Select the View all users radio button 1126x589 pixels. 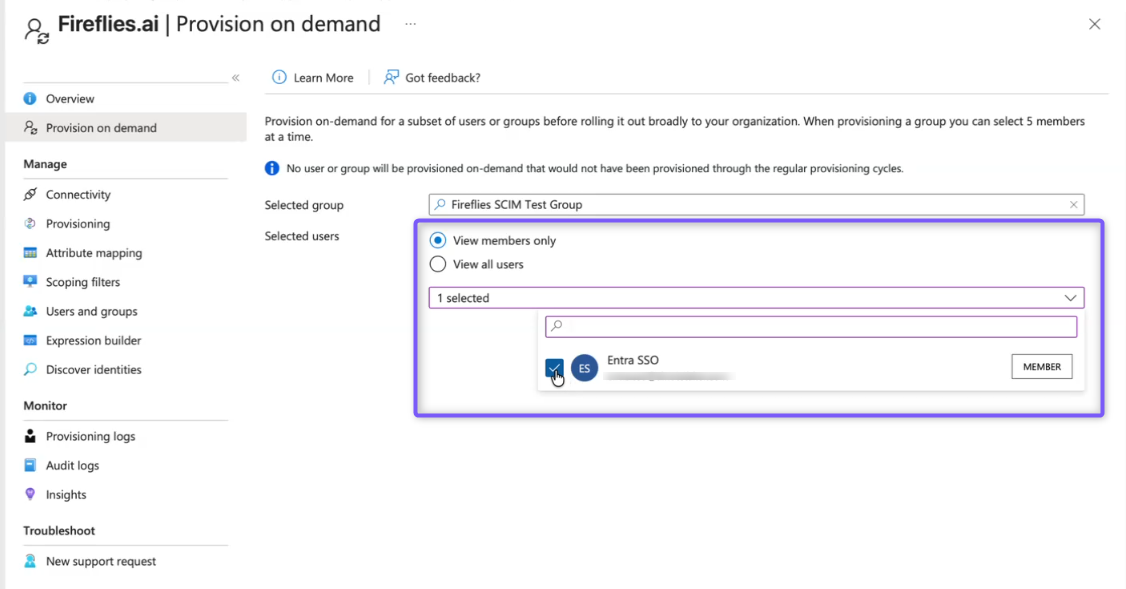click(x=437, y=264)
